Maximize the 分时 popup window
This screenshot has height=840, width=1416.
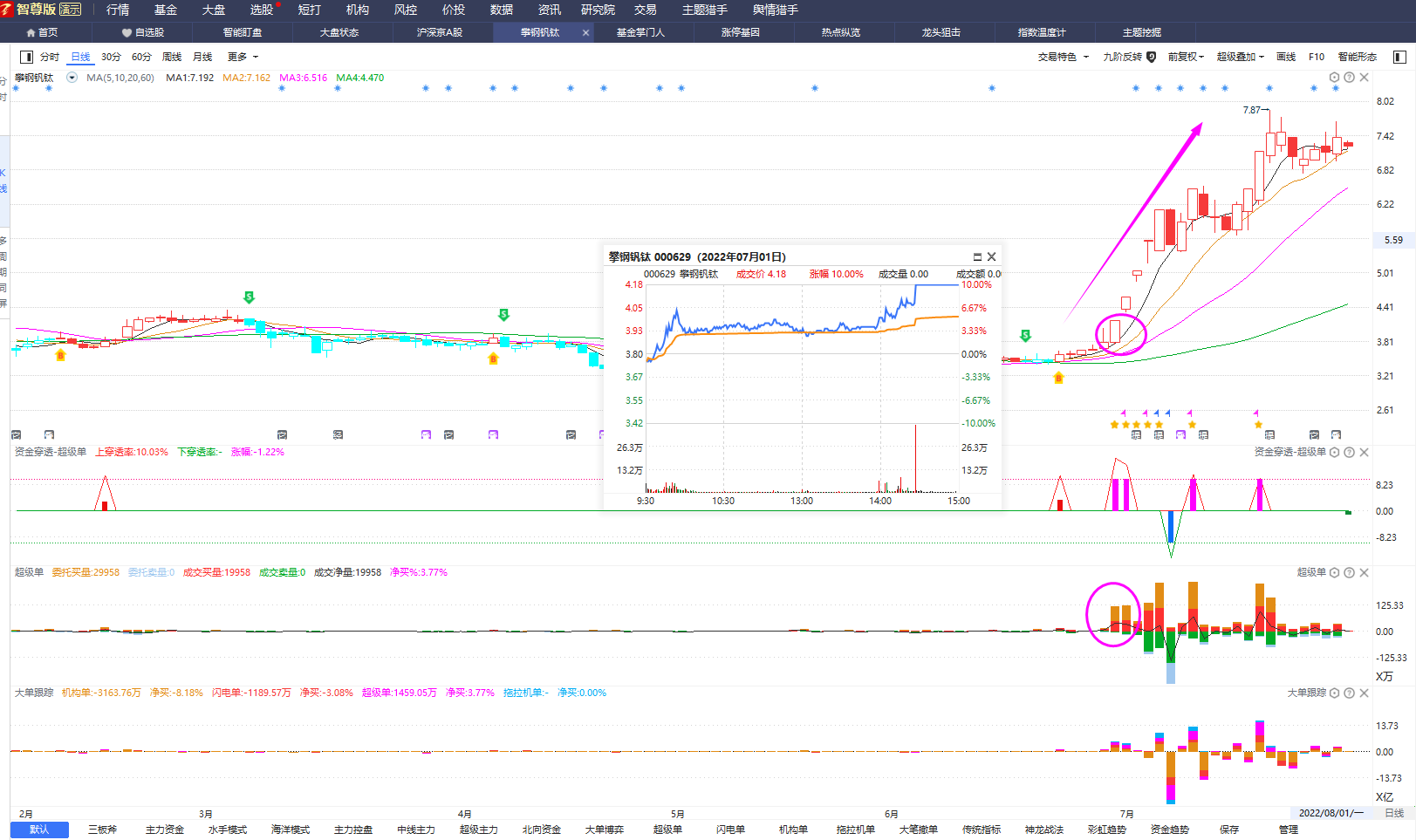[x=977, y=256]
